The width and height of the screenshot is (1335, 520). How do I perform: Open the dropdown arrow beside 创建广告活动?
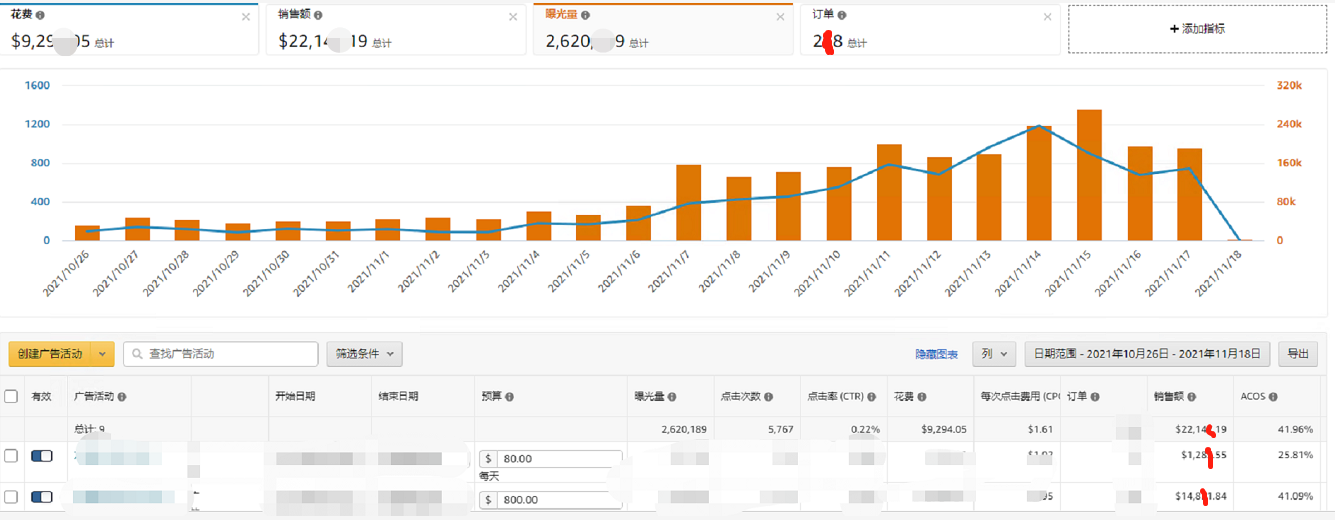click(102, 354)
